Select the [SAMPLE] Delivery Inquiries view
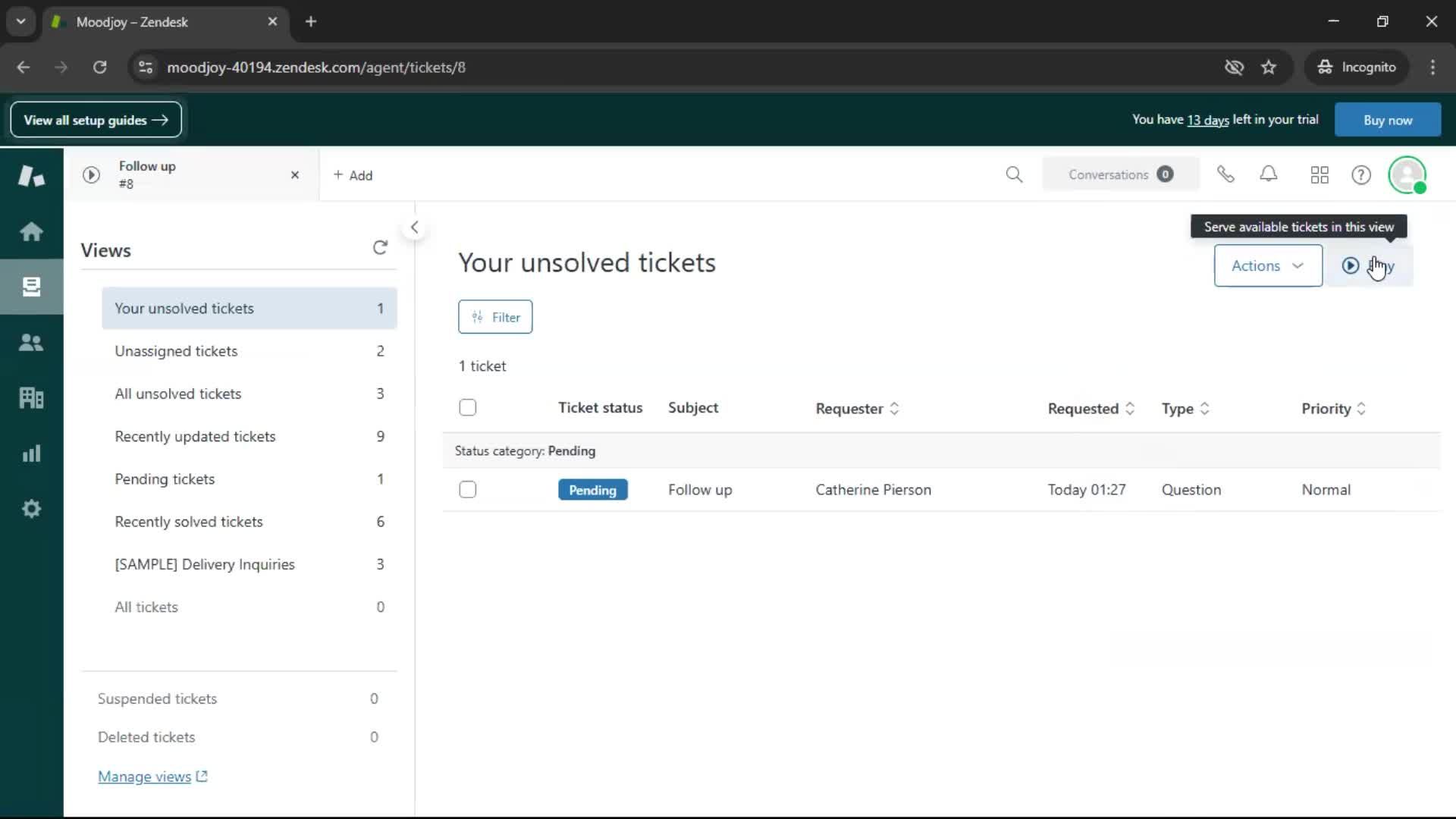Screen dimensions: 1456x819 coord(249,564)
